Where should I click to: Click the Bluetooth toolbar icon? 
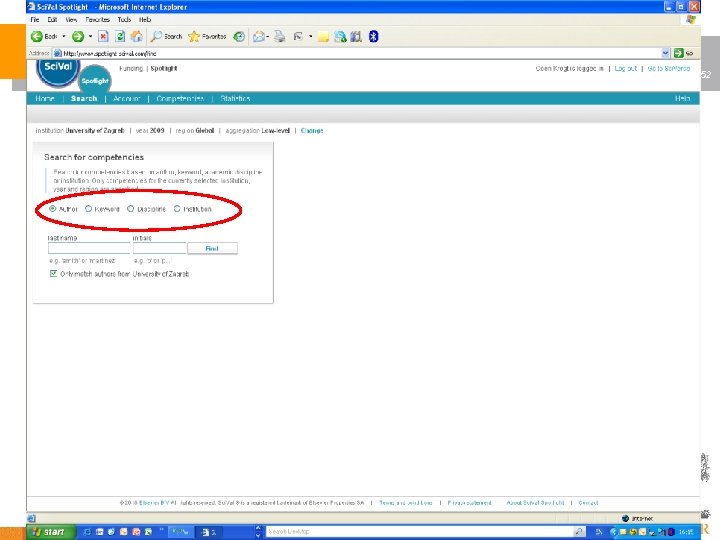[x=373, y=37]
